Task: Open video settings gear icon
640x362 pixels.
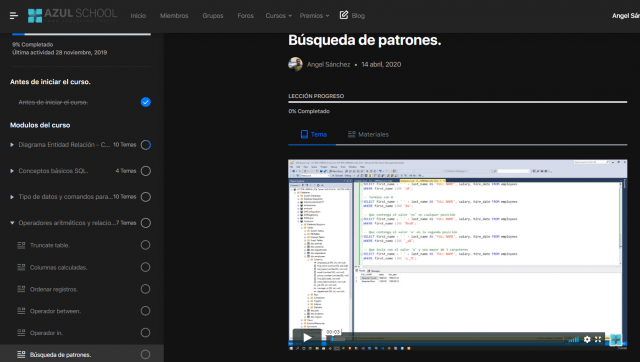Action: coord(587,339)
